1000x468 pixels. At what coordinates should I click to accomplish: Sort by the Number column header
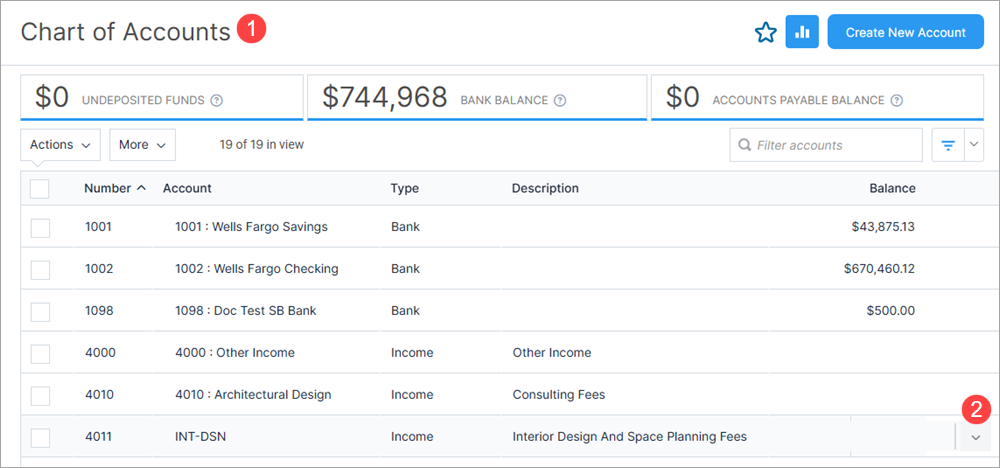tap(107, 188)
